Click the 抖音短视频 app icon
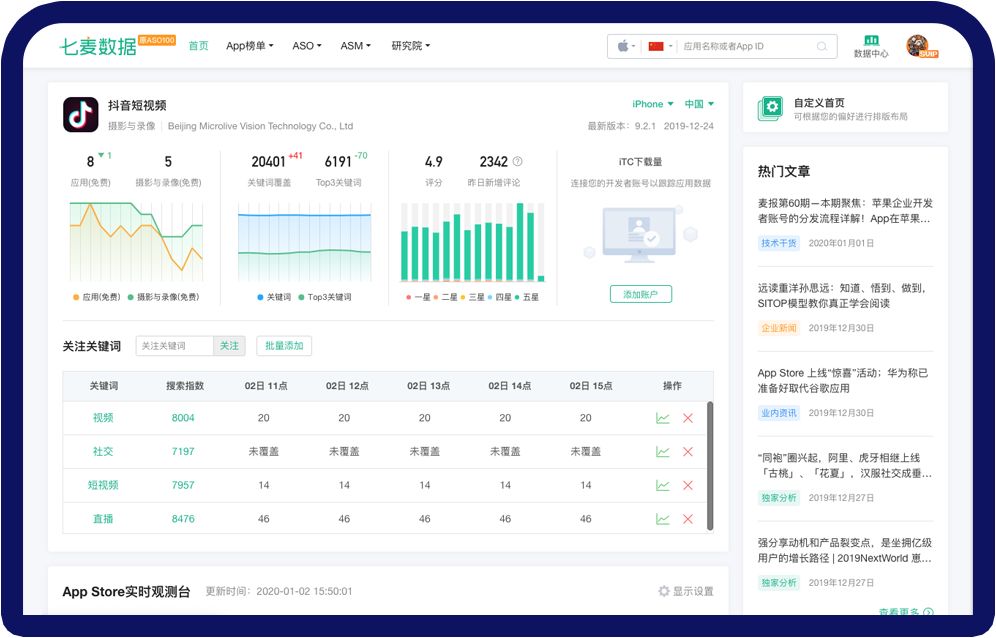The width and height of the screenshot is (996, 638). [81, 114]
